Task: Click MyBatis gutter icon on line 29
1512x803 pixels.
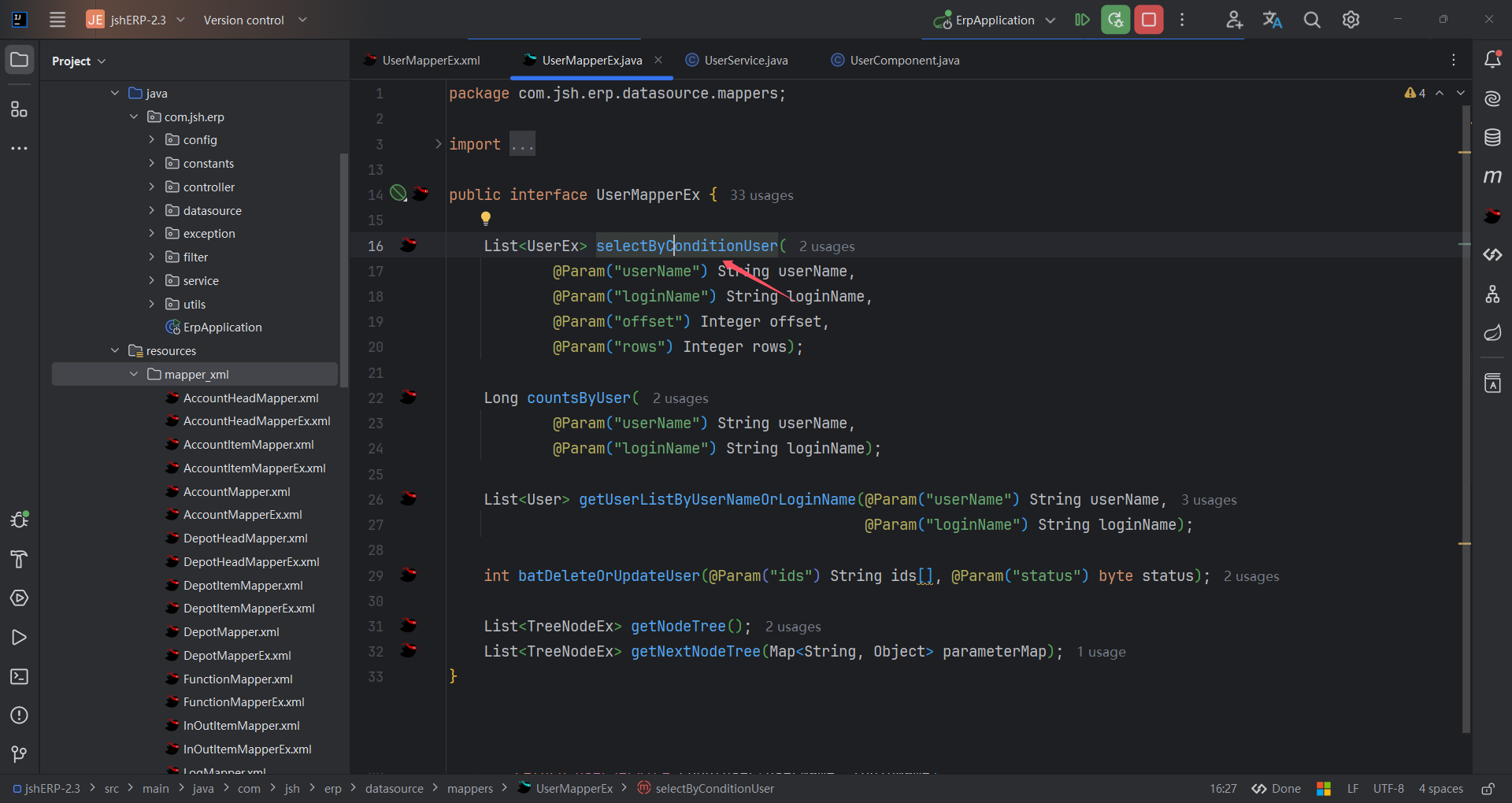Action: click(408, 575)
